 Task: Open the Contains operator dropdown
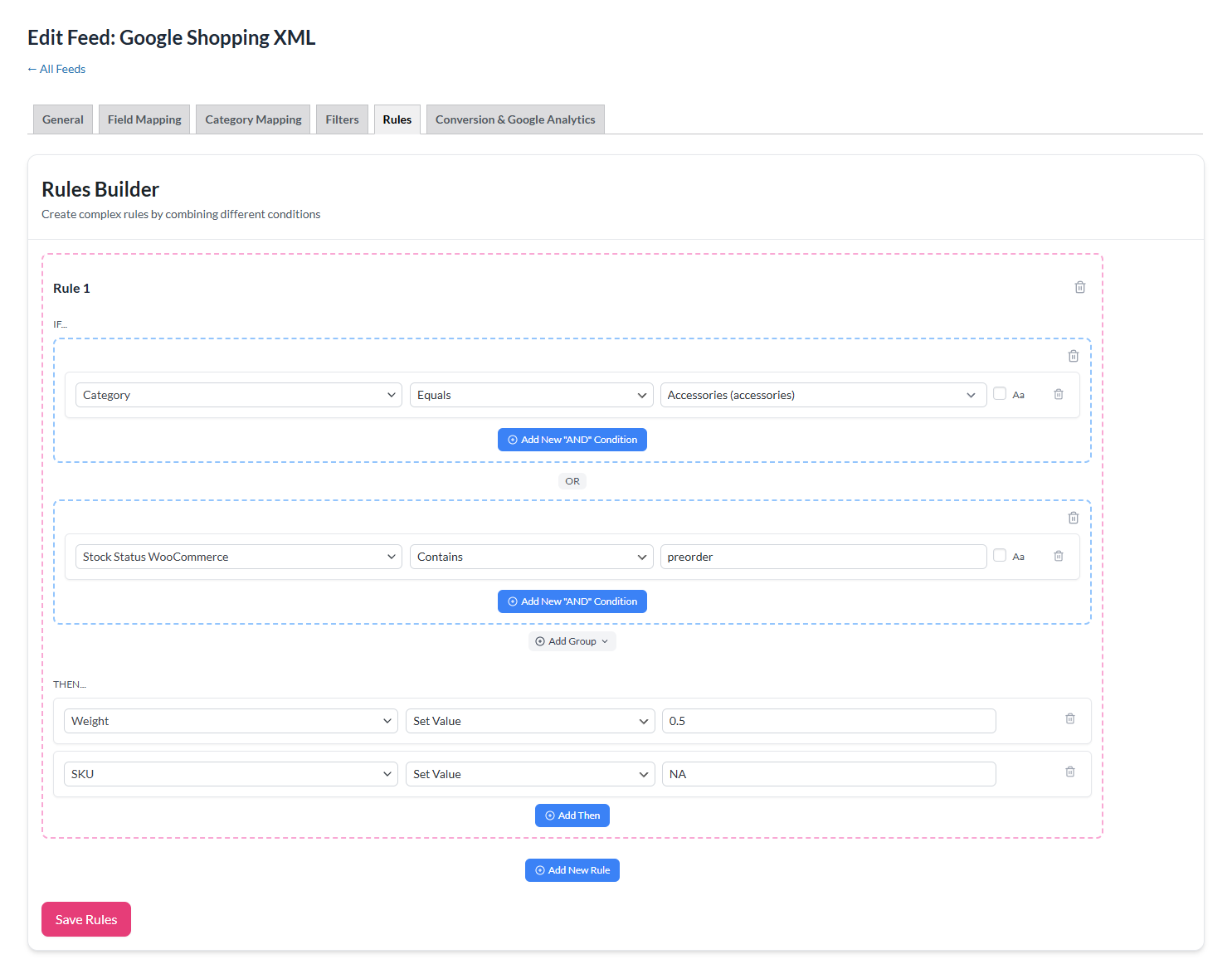click(531, 557)
